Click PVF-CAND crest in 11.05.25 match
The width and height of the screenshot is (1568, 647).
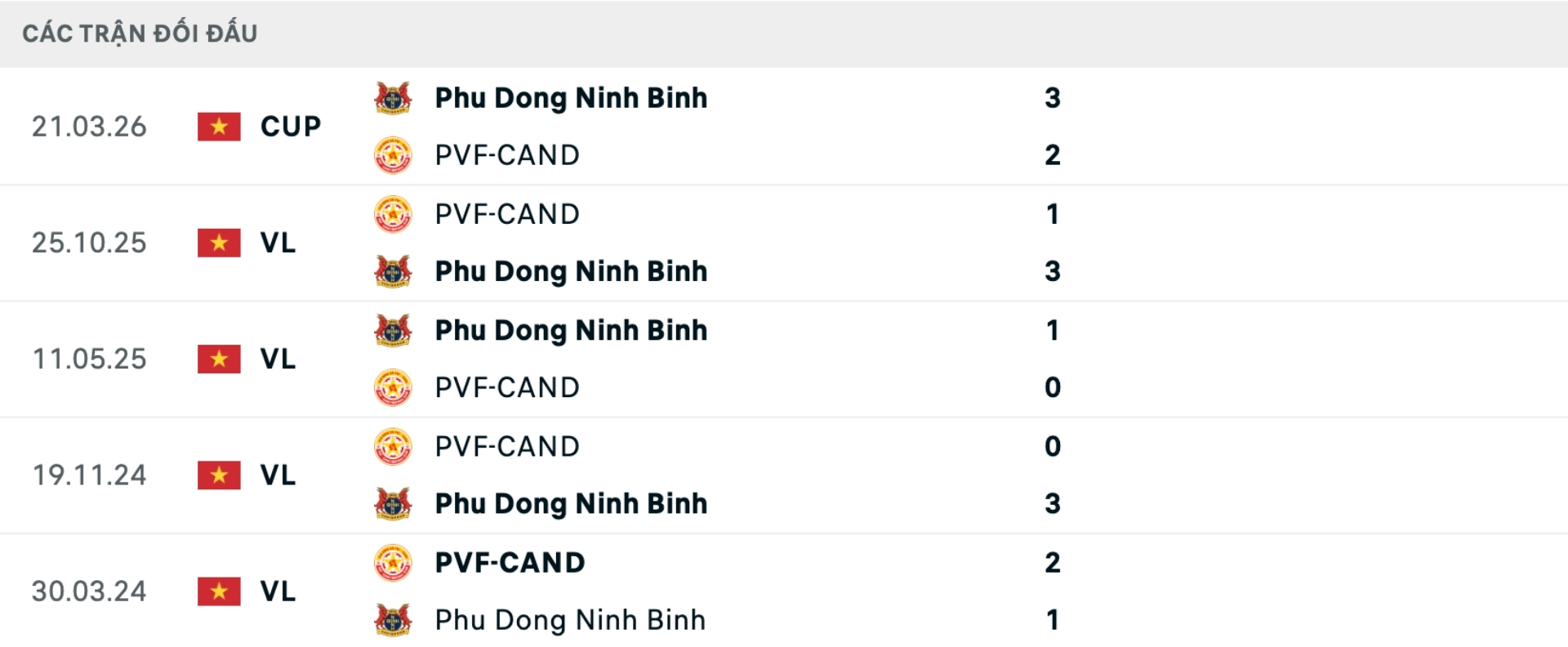click(393, 388)
